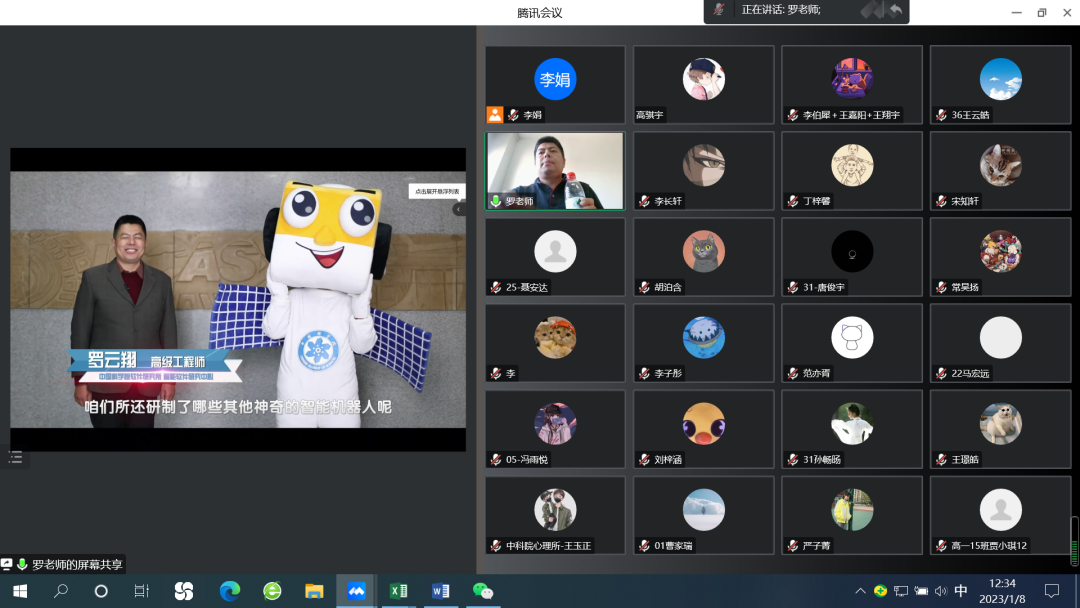Click the muted microphone icon in the top speaking bar
Viewport: 1080px width, 608px height.
(x=719, y=10)
